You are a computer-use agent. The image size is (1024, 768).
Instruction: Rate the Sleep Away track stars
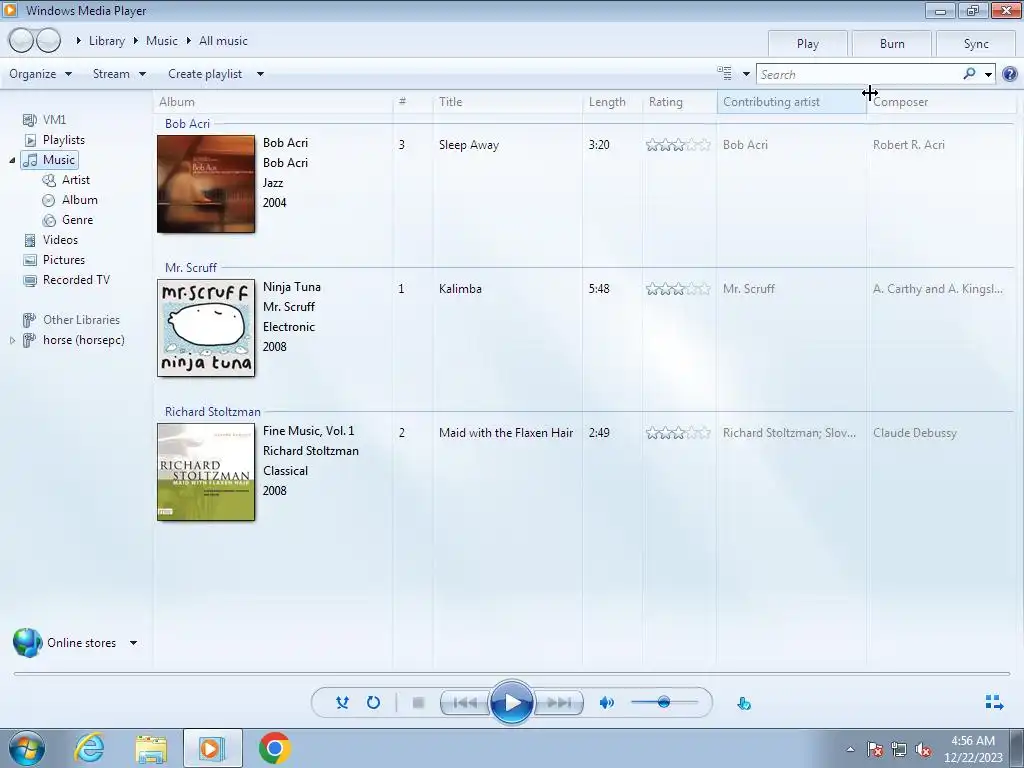(678, 145)
